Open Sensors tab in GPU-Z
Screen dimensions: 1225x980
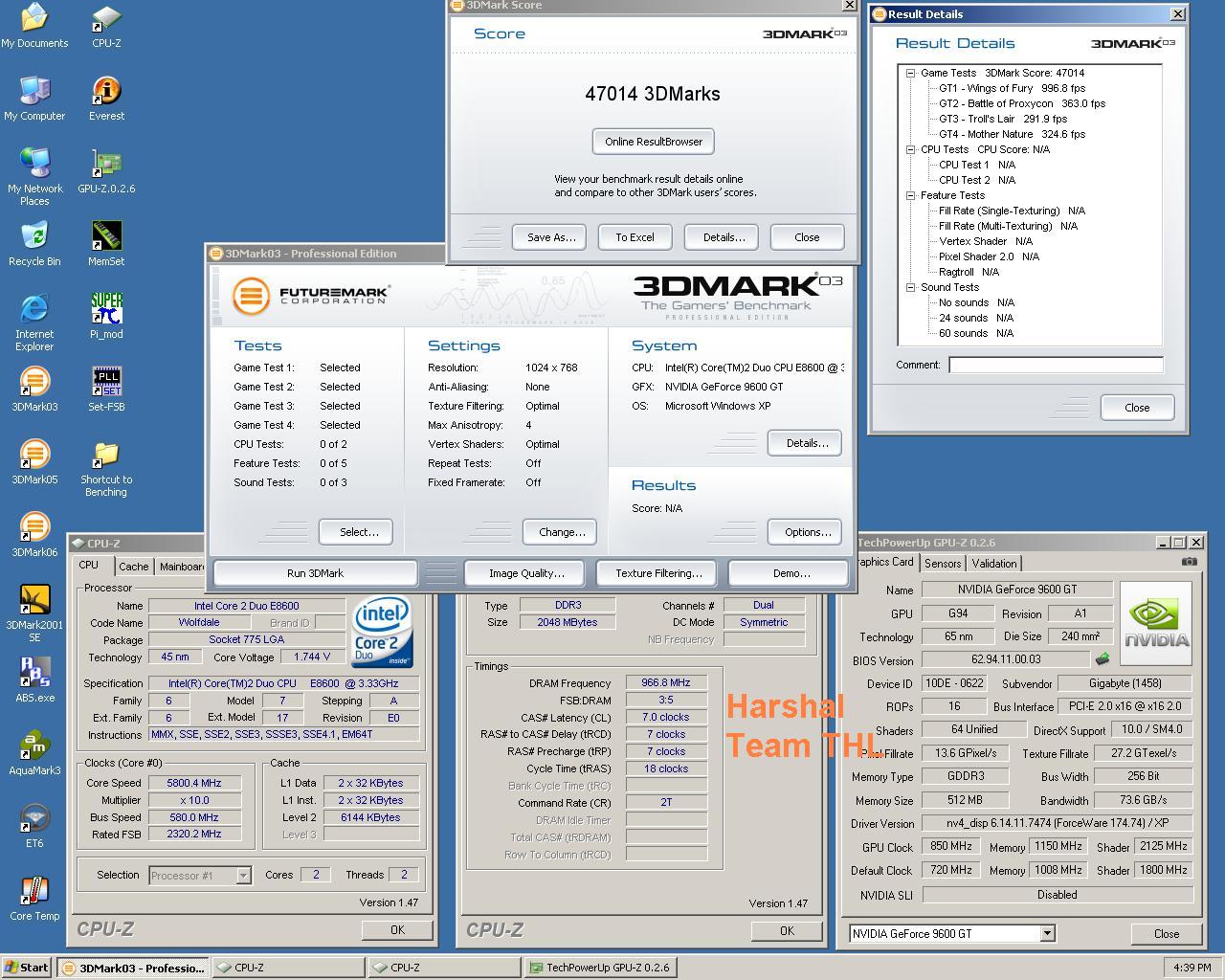943,564
